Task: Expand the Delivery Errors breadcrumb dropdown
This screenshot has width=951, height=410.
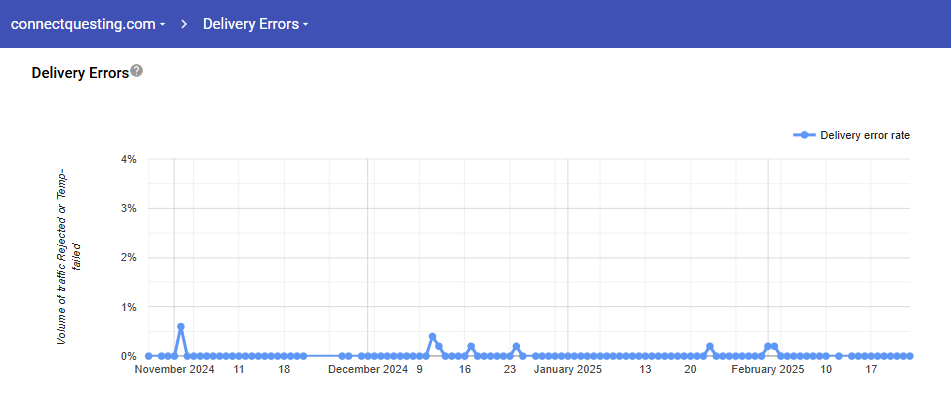Action: pyautogui.click(x=255, y=24)
